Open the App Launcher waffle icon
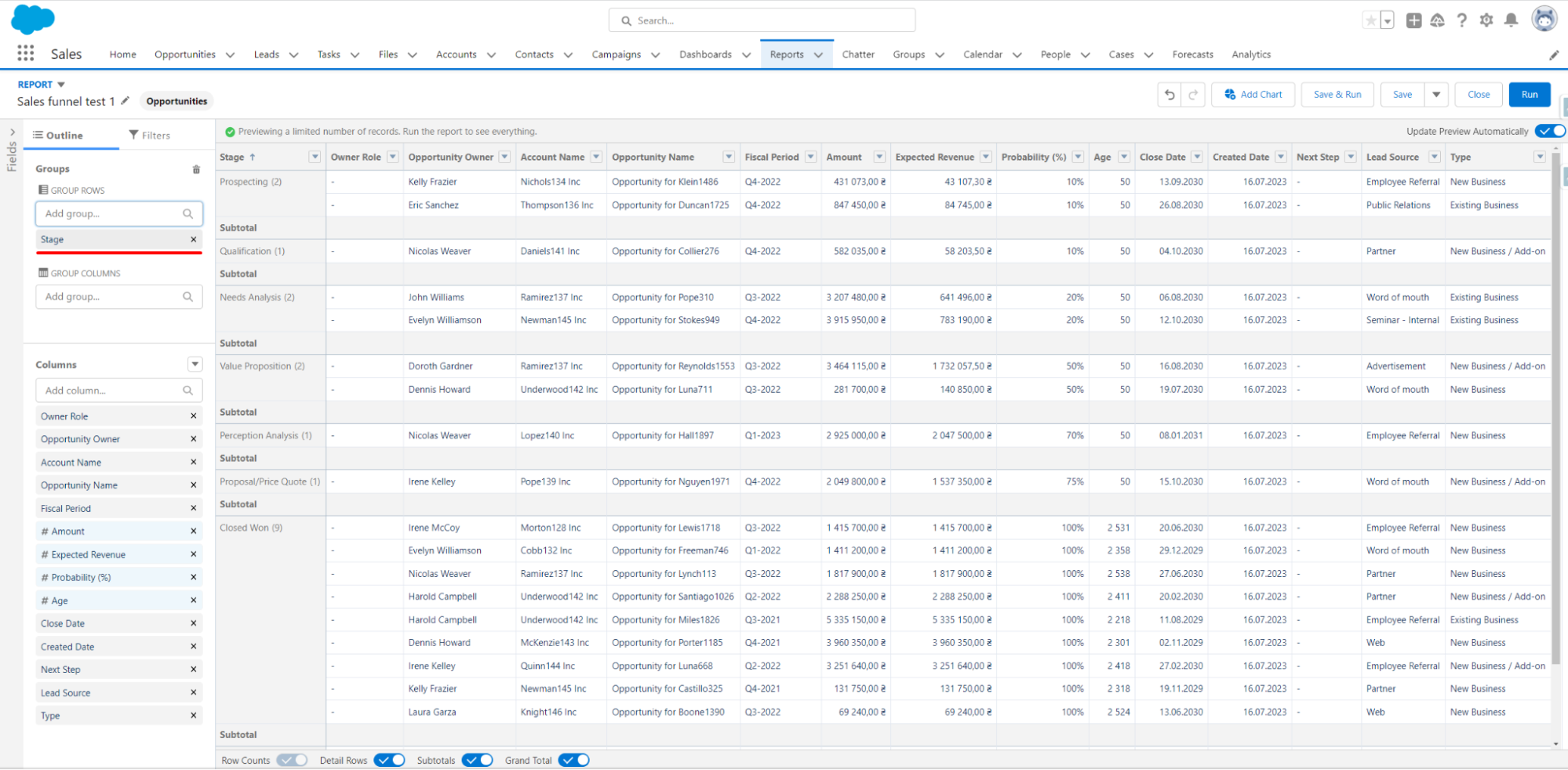The image size is (1568, 770). click(x=25, y=53)
